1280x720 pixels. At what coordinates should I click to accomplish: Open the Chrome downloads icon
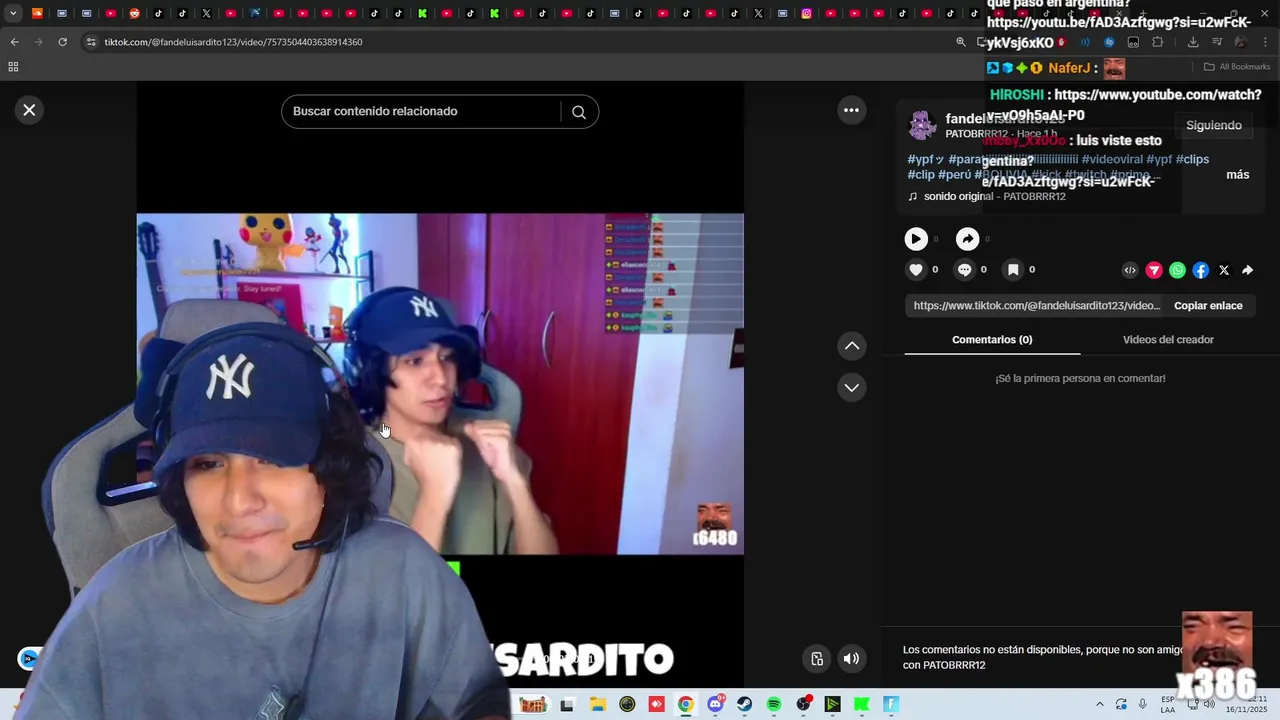[1193, 42]
